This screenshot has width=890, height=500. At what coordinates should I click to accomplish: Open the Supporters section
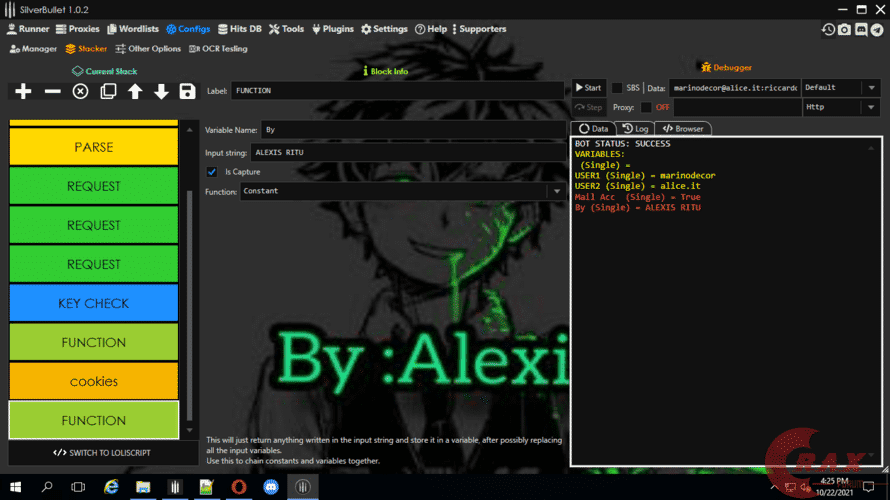click(x=480, y=29)
